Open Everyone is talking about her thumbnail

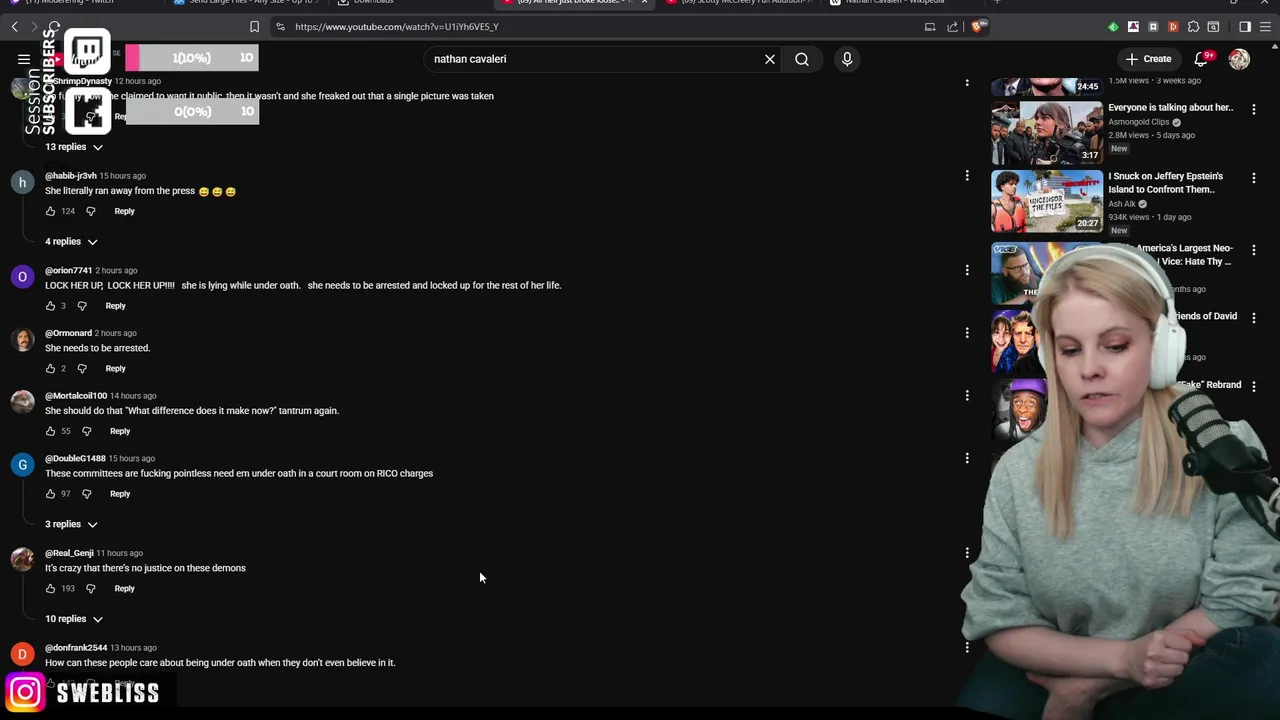point(1047,133)
